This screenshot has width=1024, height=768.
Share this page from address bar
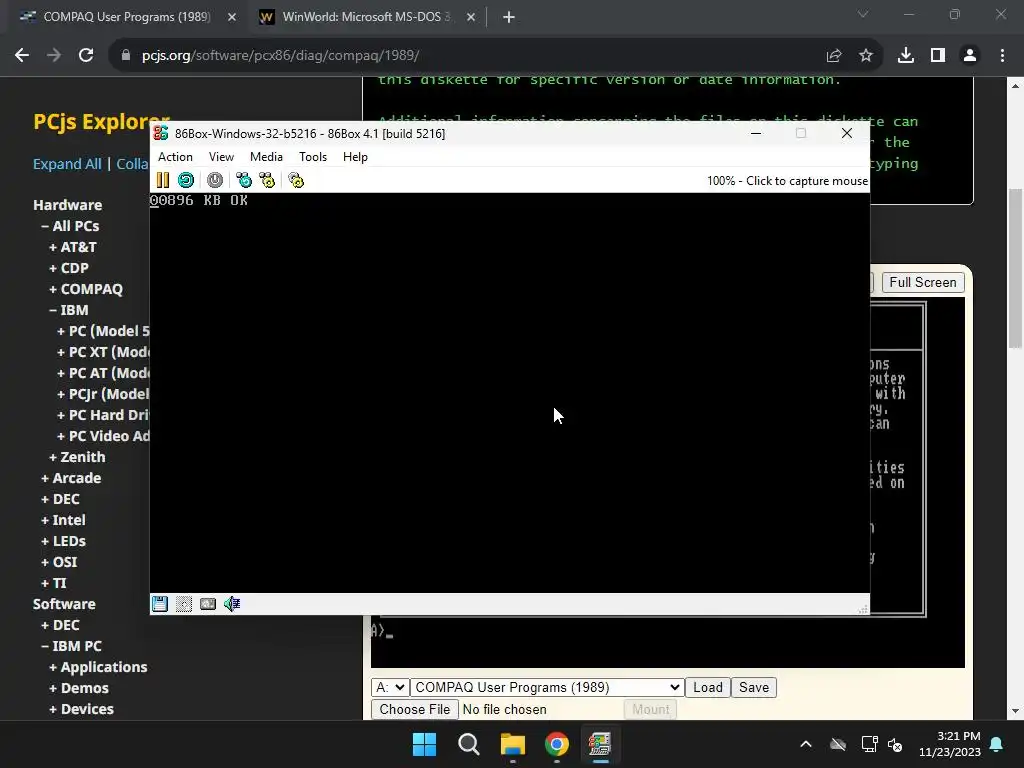(834, 56)
